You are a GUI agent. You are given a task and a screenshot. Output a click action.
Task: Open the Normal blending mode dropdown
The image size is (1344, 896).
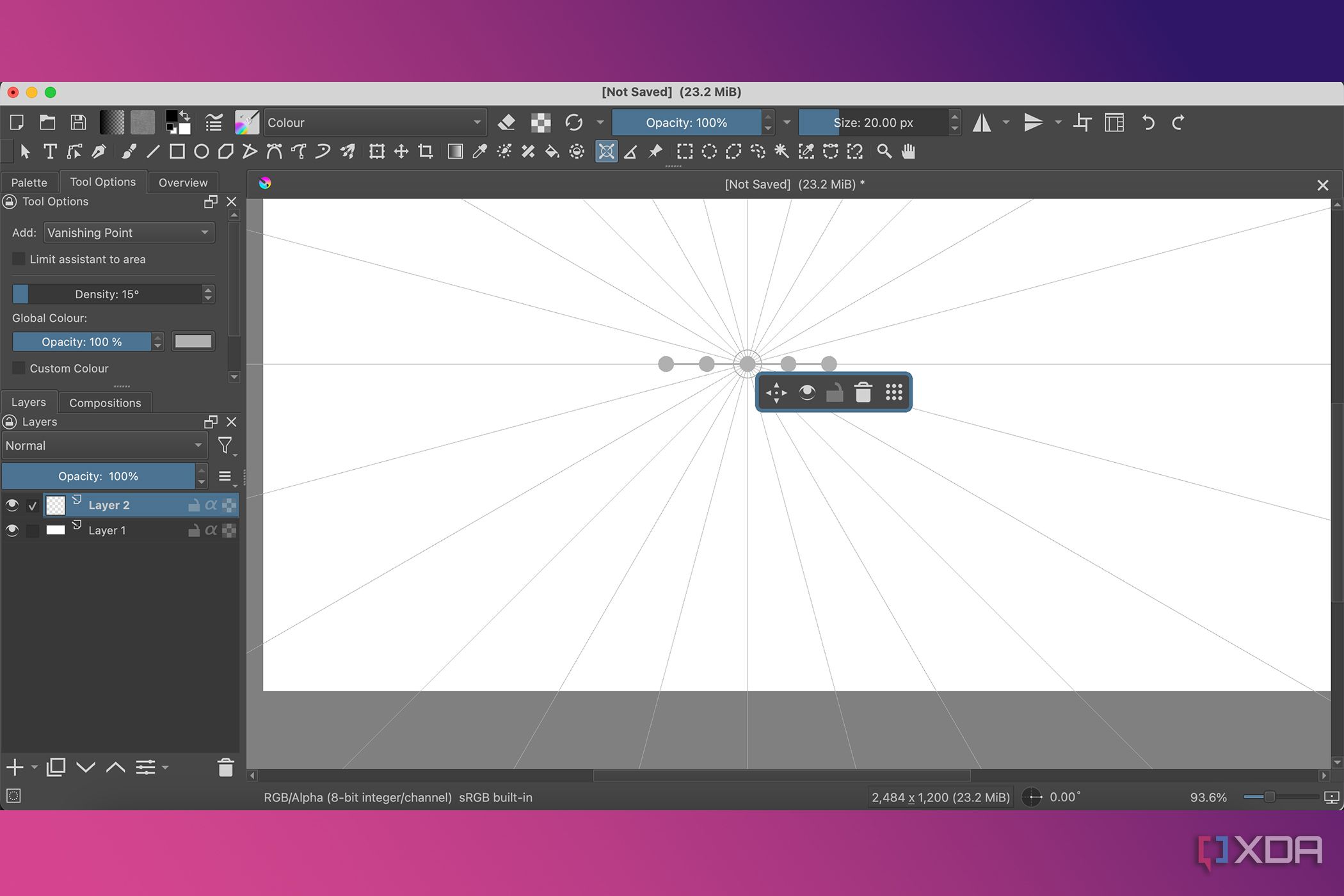[x=103, y=445]
